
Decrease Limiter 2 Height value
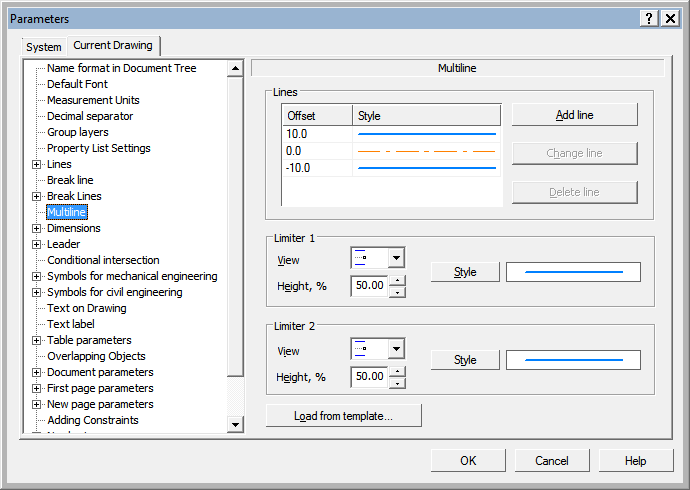click(x=397, y=382)
